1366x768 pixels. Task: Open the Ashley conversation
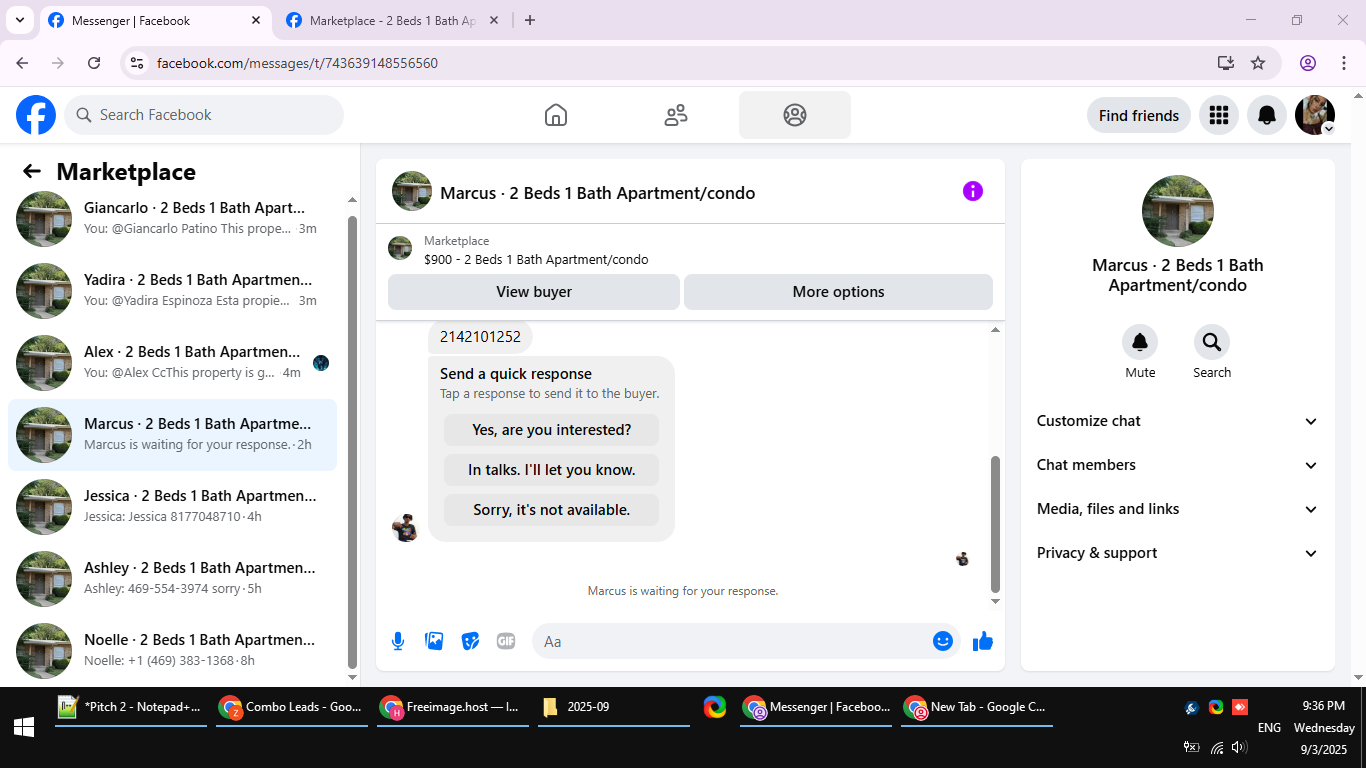pos(172,578)
